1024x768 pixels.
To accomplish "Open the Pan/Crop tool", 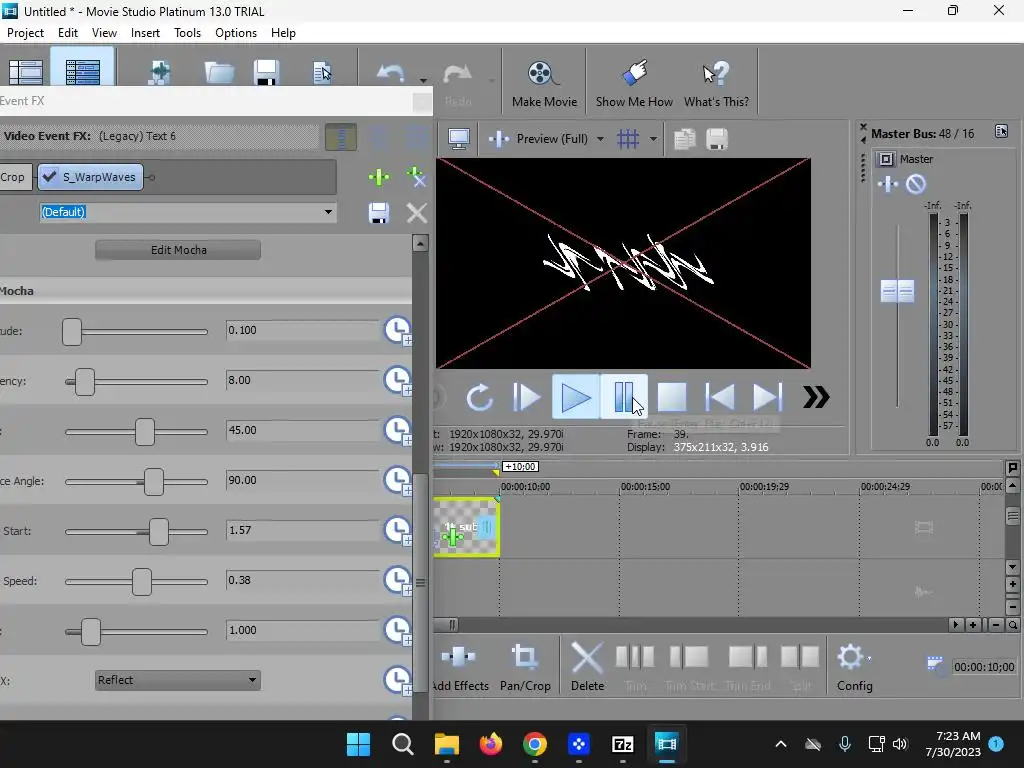I will click(525, 667).
